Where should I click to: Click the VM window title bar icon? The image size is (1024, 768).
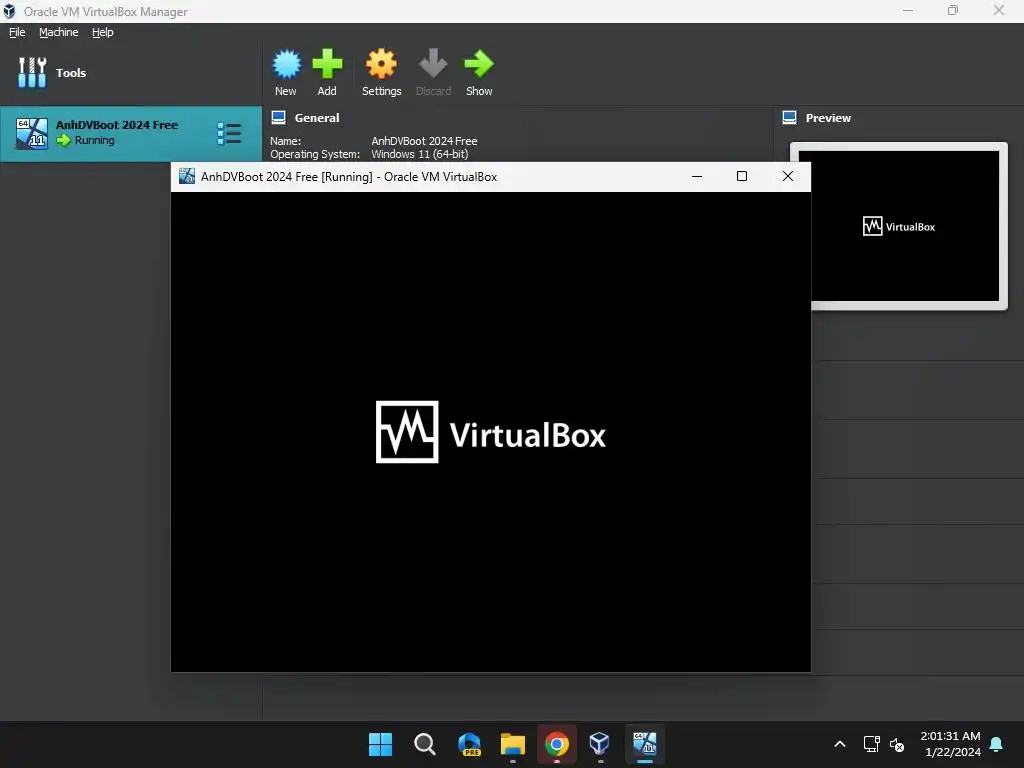tap(187, 176)
